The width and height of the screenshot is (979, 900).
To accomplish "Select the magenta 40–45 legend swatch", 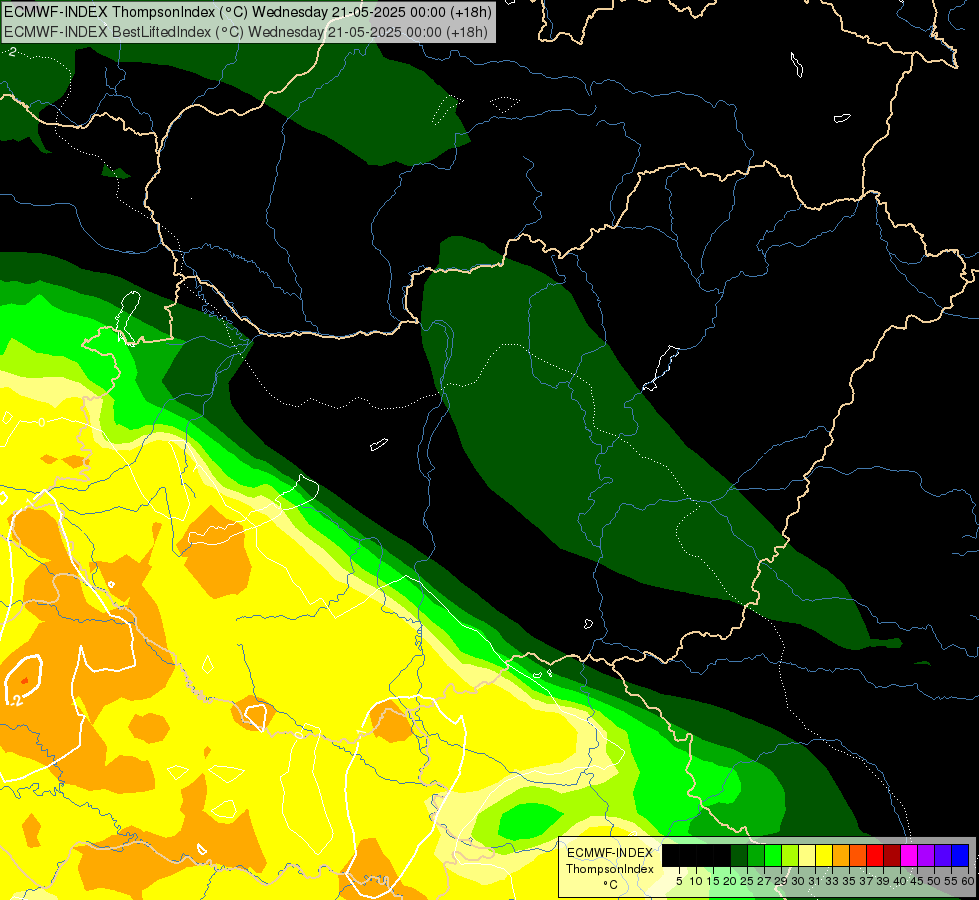I will point(909,855).
